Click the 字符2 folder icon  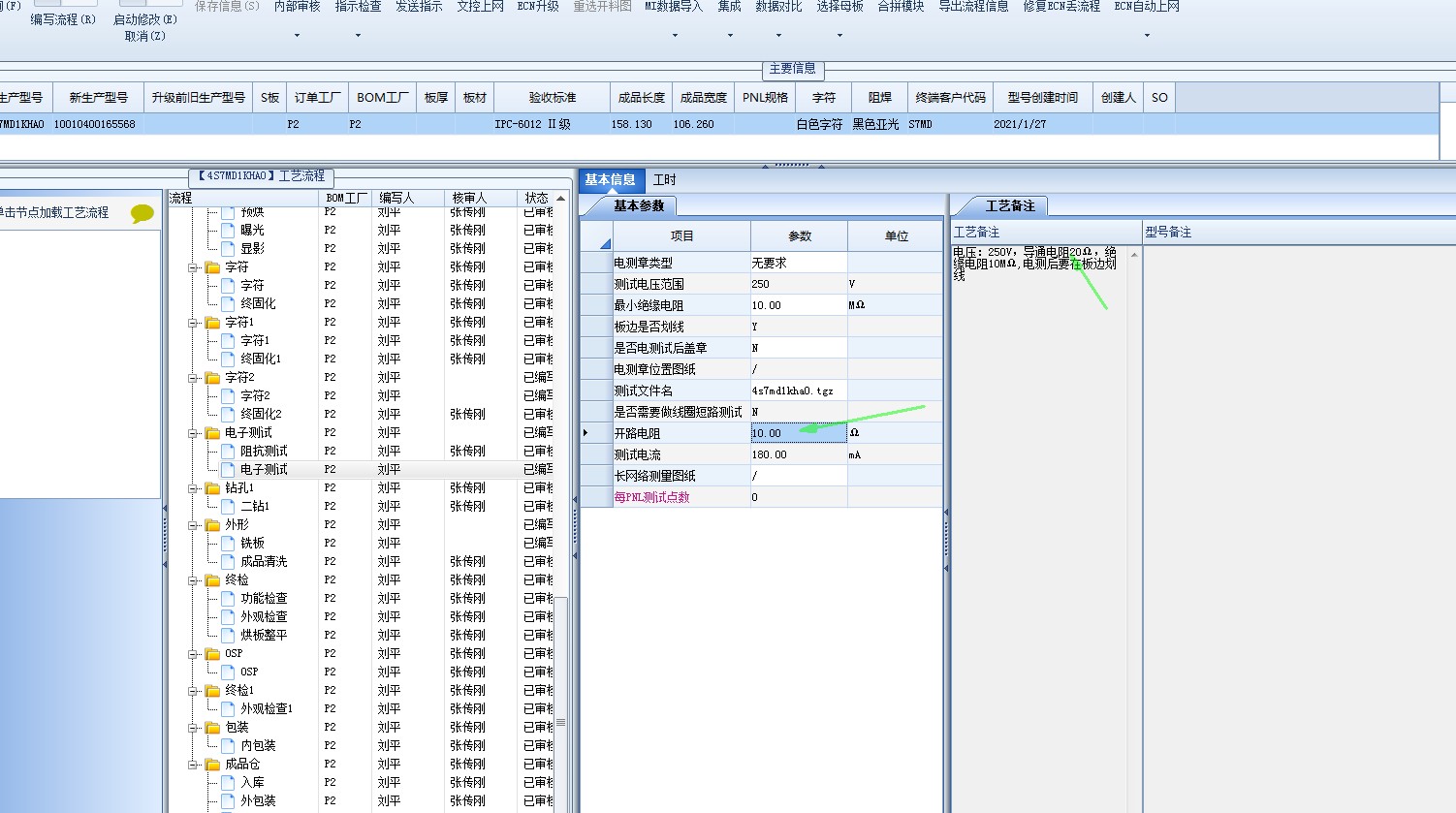[x=212, y=378]
